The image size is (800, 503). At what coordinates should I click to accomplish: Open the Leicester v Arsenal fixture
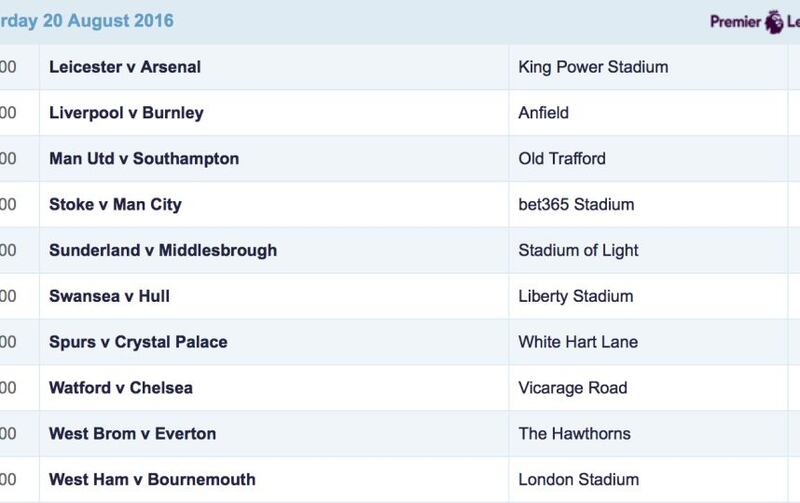[125, 67]
